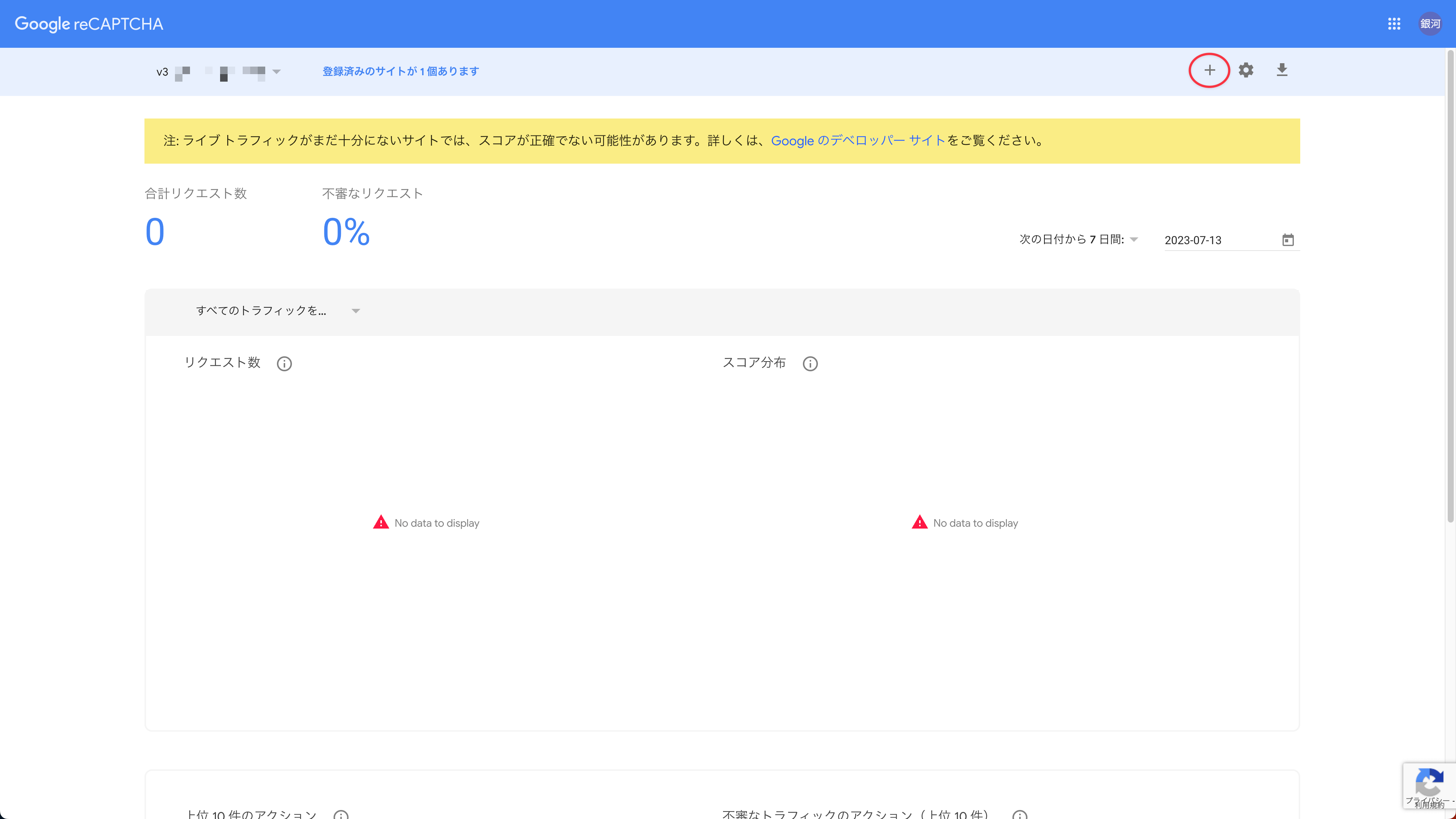Open the Google のデベロッパー サイト link

(x=857, y=141)
